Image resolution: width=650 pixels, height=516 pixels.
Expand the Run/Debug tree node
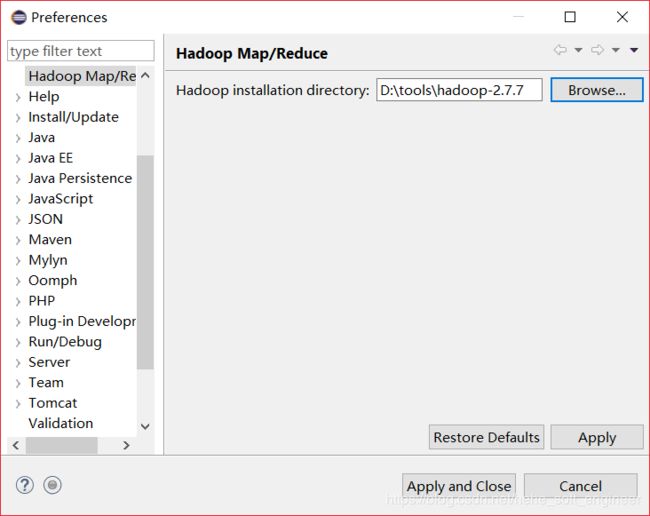click(18, 342)
